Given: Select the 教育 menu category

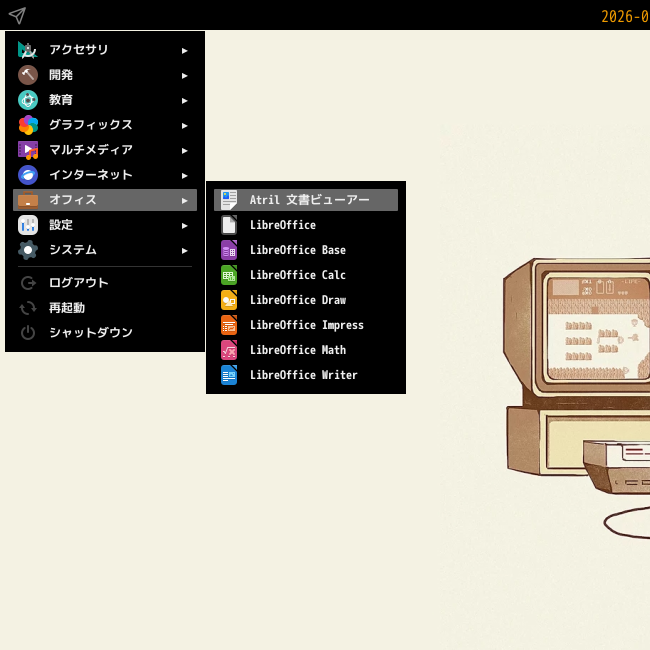Looking at the screenshot, I should click(105, 100).
